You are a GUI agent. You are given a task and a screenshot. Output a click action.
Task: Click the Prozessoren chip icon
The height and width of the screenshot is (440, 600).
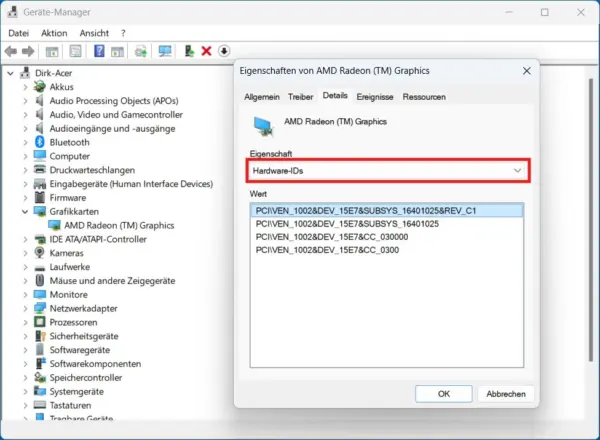click(40, 322)
